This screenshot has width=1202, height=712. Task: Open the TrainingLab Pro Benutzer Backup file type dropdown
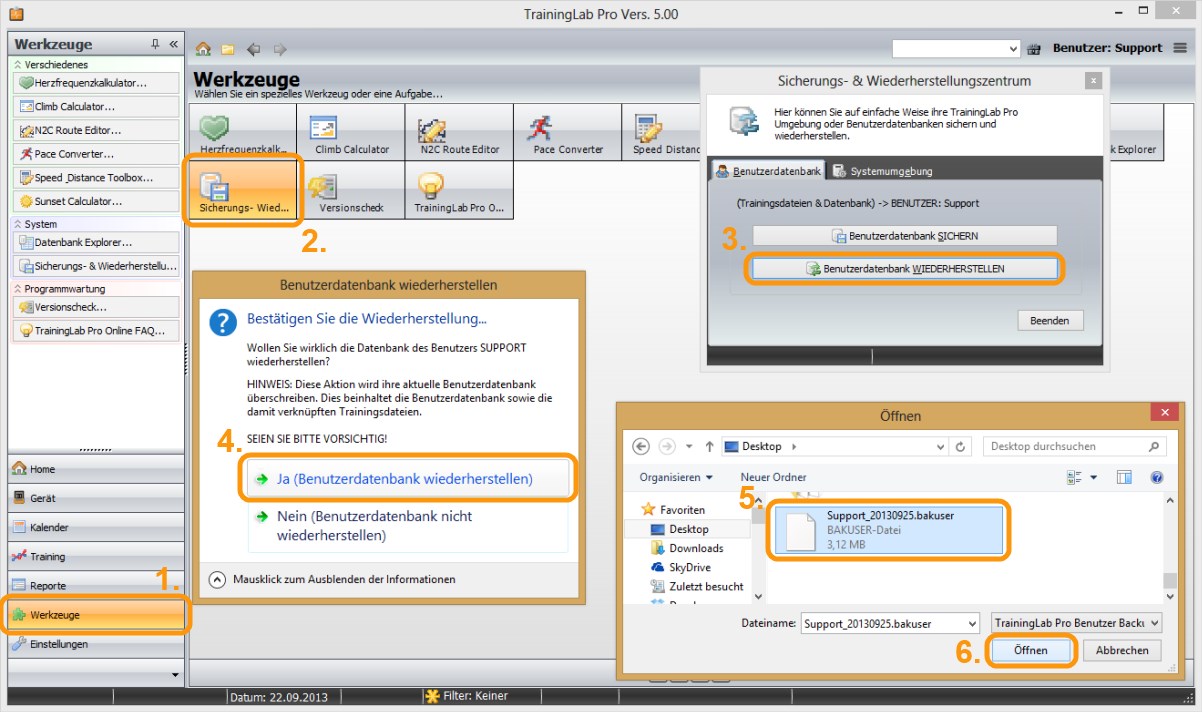click(1077, 623)
